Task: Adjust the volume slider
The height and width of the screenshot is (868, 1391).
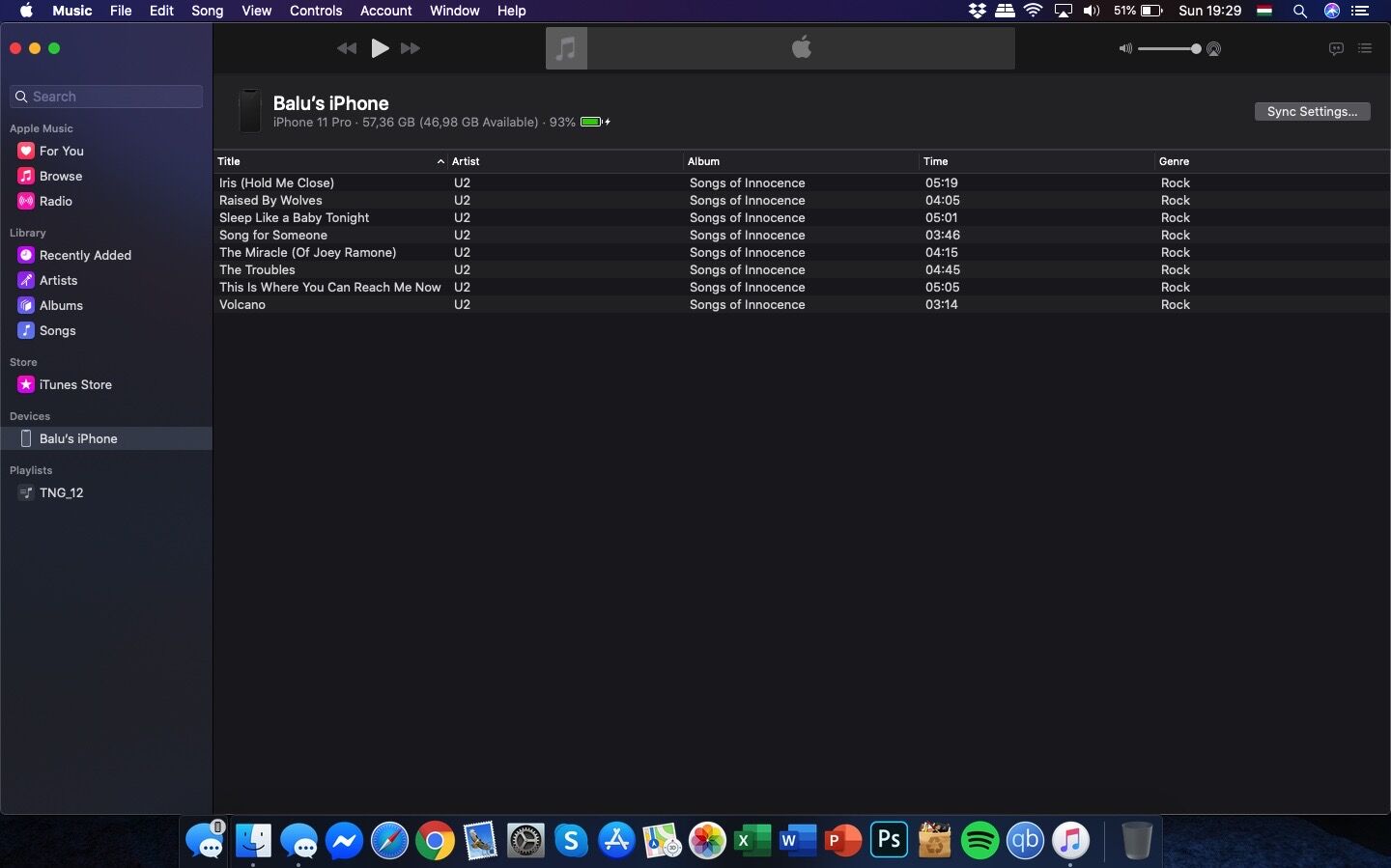Action: (1169, 48)
